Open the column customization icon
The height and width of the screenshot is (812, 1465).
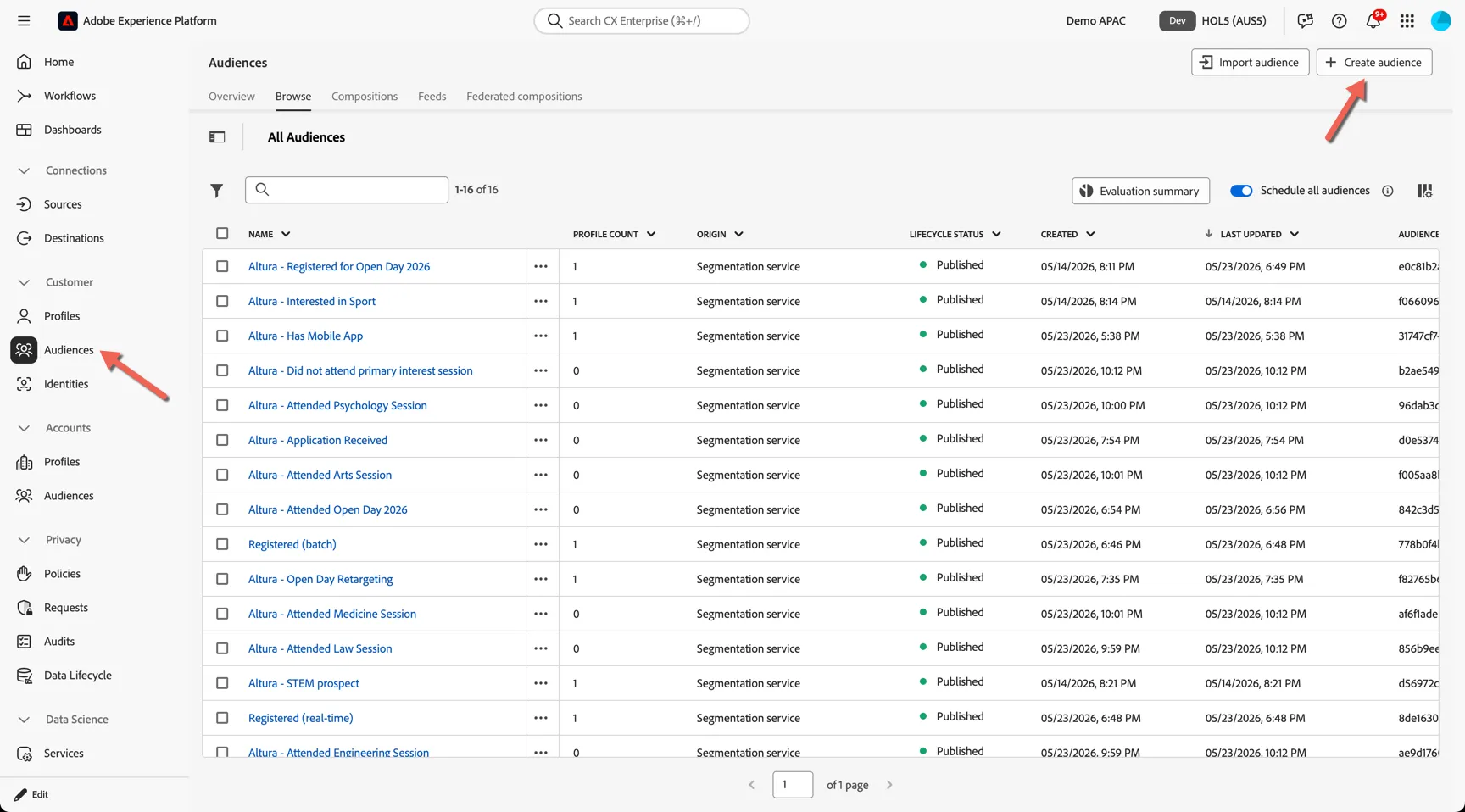coord(1424,191)
